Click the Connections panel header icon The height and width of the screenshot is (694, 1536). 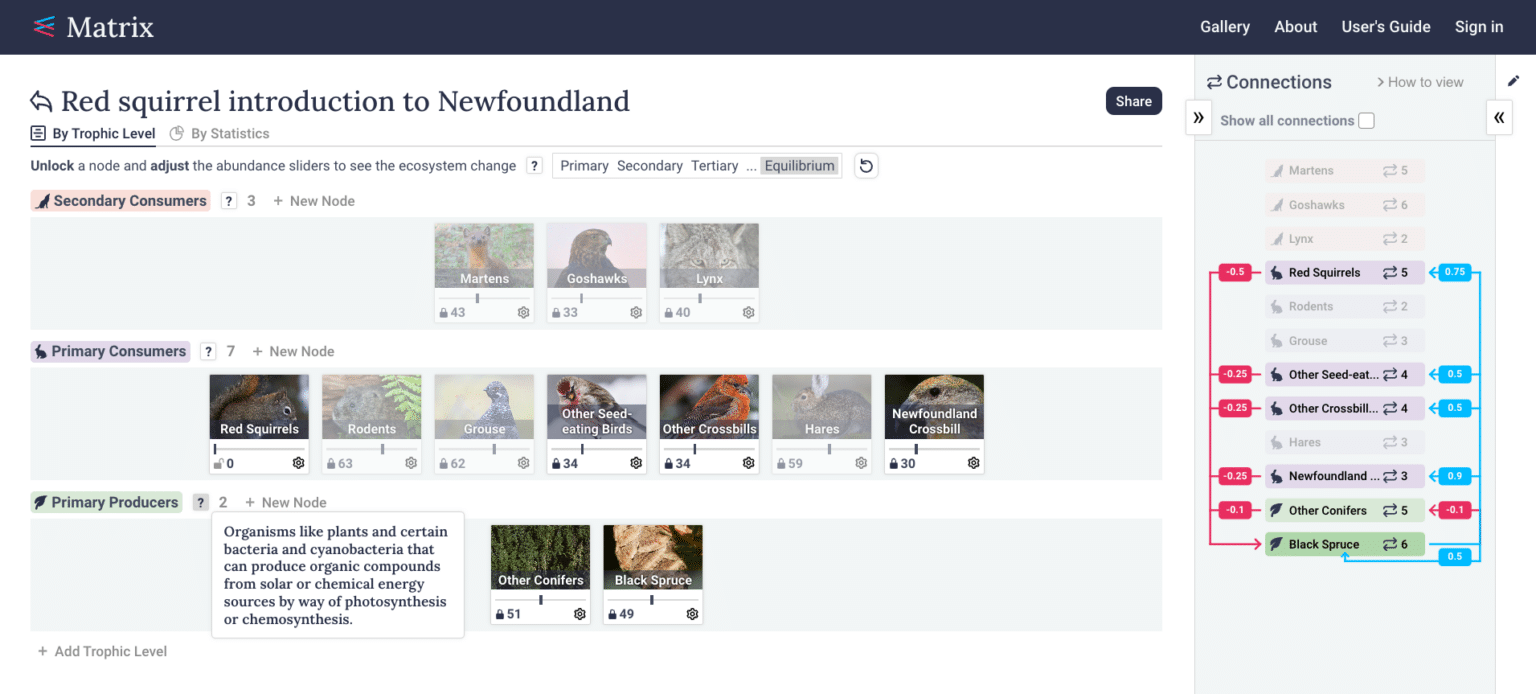pos(1214,82)
